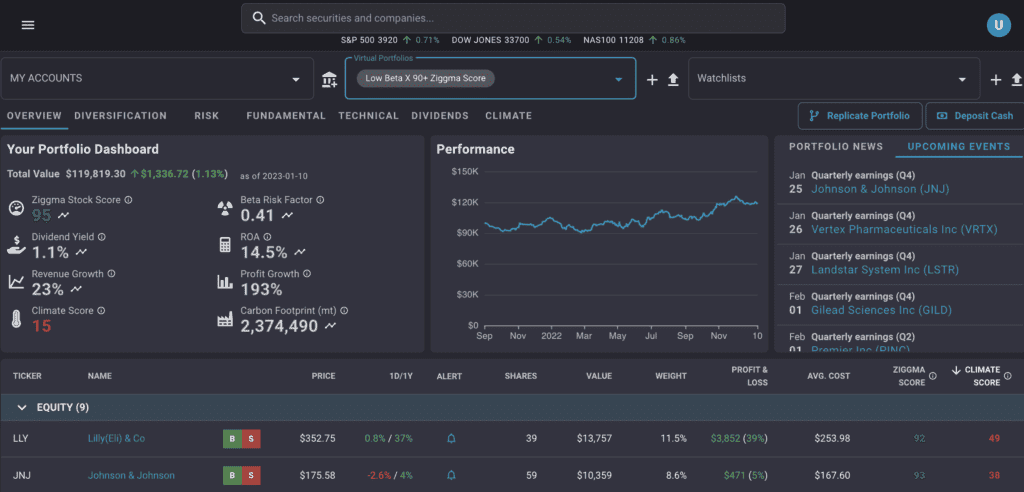Open the hamburger menu
Image resolution: width=1024 pixels, height=492 pixels.
pos(28,25)
